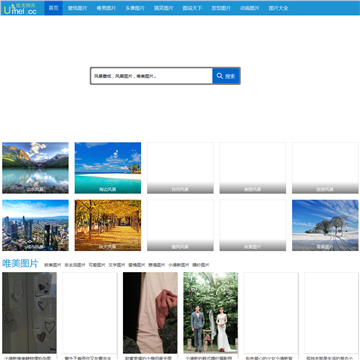Select the 首页 home tab
The image size is (360, 360).
tap(53, 8)
